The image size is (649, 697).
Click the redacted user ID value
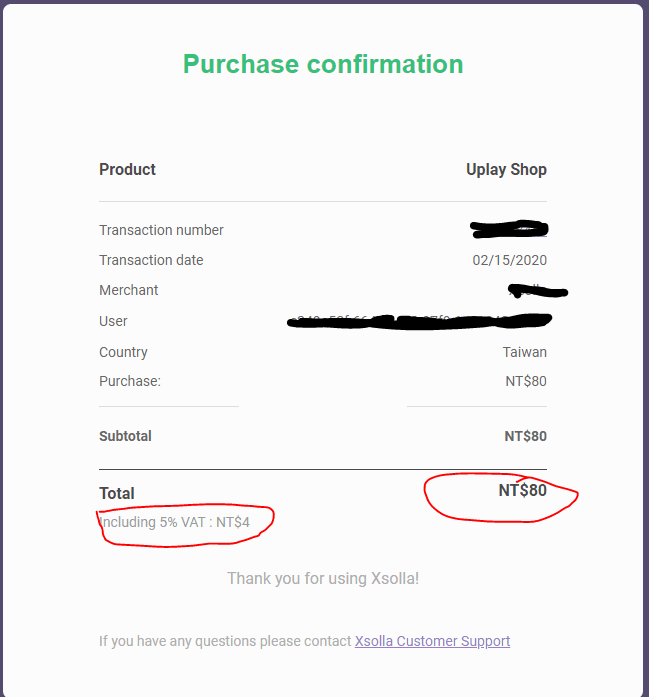(420, 321)
